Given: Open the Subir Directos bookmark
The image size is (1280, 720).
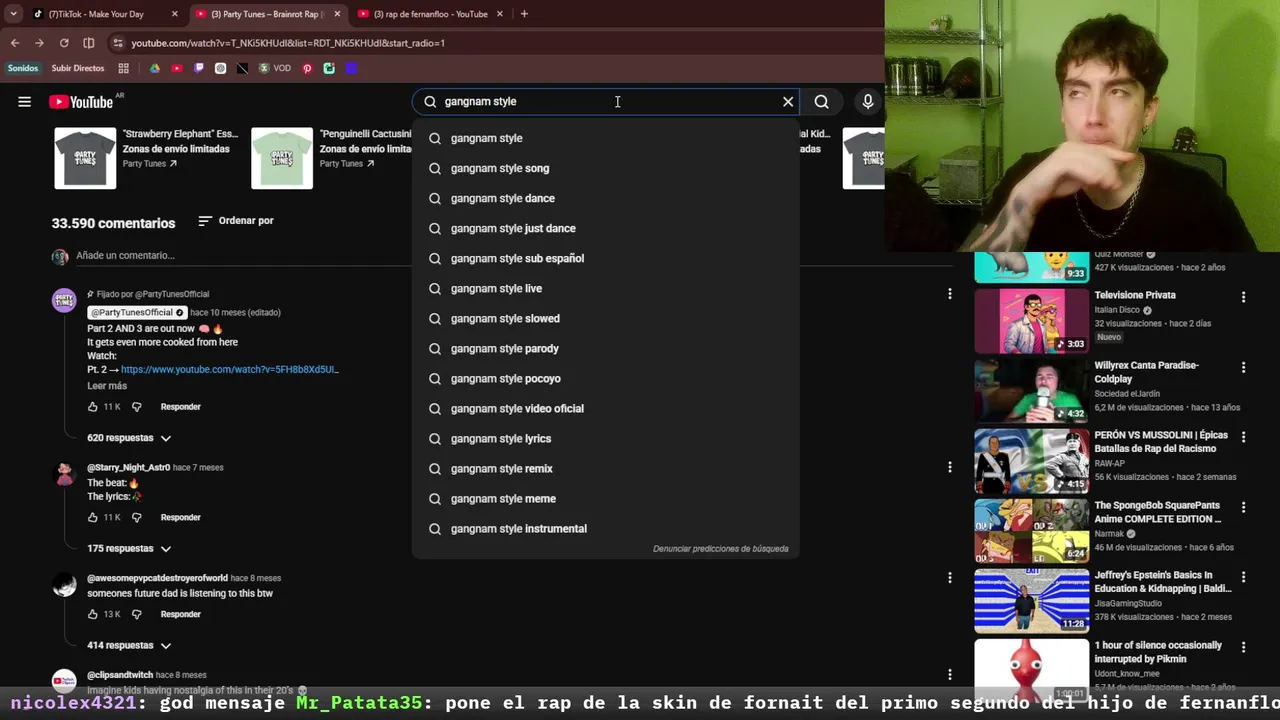Looking at the screenshot, I should point(78,68).
